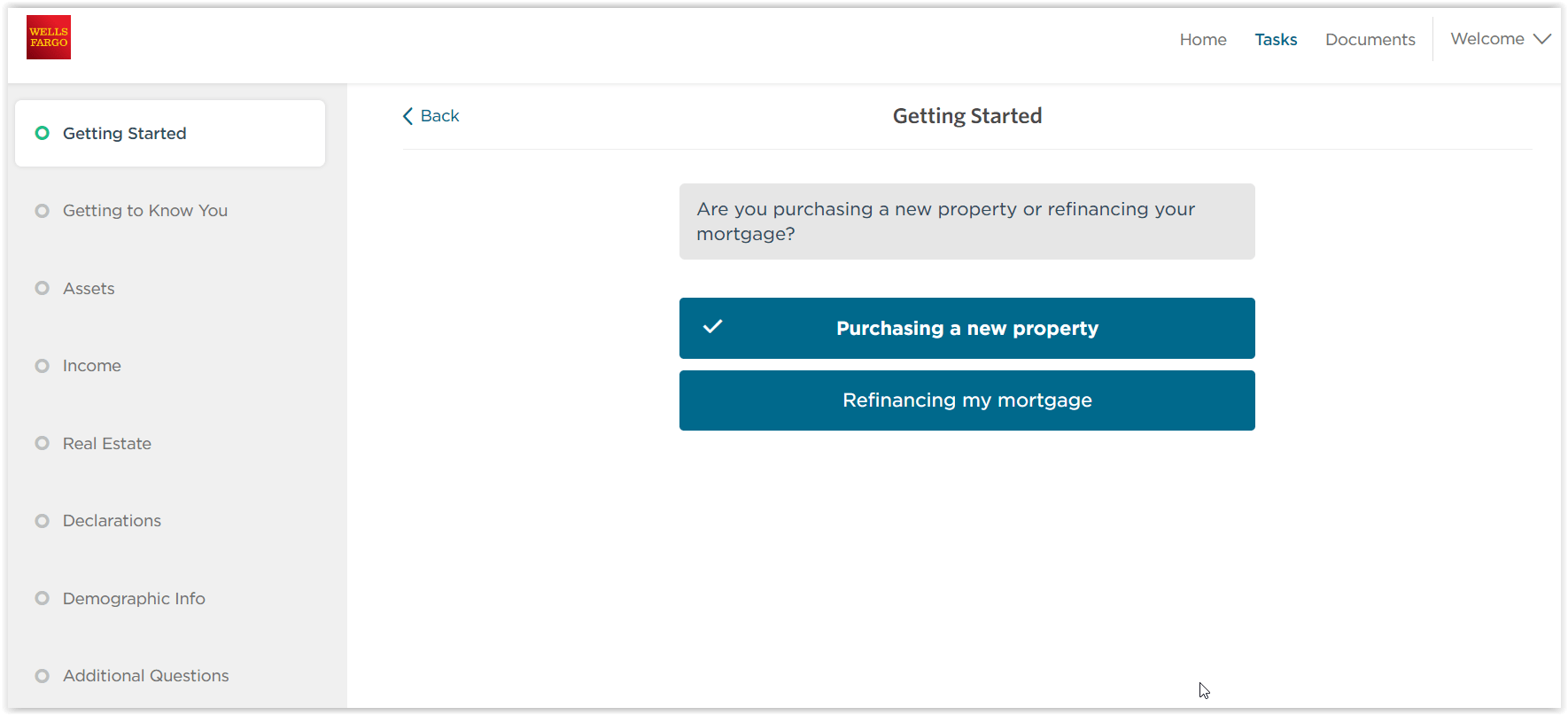The height and width of the screenshot is (715, 1568).
Task: Switch to the Documents section
Action: (1370, 39)
